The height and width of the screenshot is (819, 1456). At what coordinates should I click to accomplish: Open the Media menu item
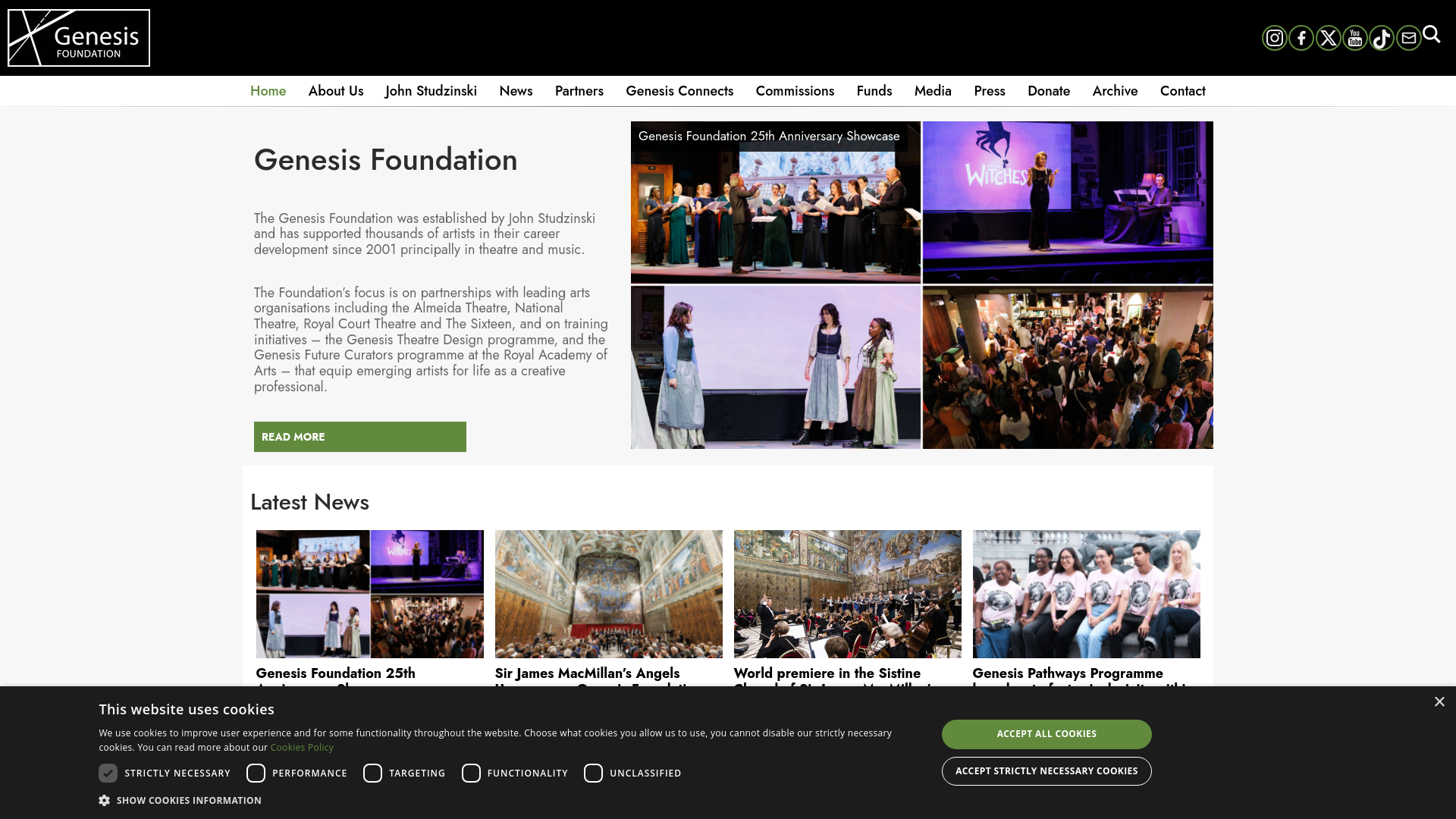[x=933, y=91]
